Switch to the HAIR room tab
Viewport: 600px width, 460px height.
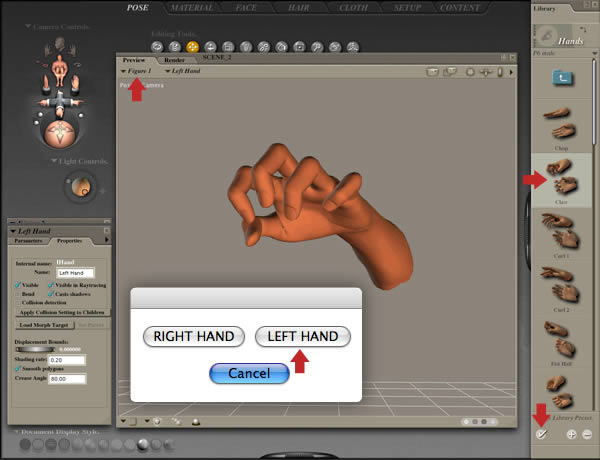[299, 8]
